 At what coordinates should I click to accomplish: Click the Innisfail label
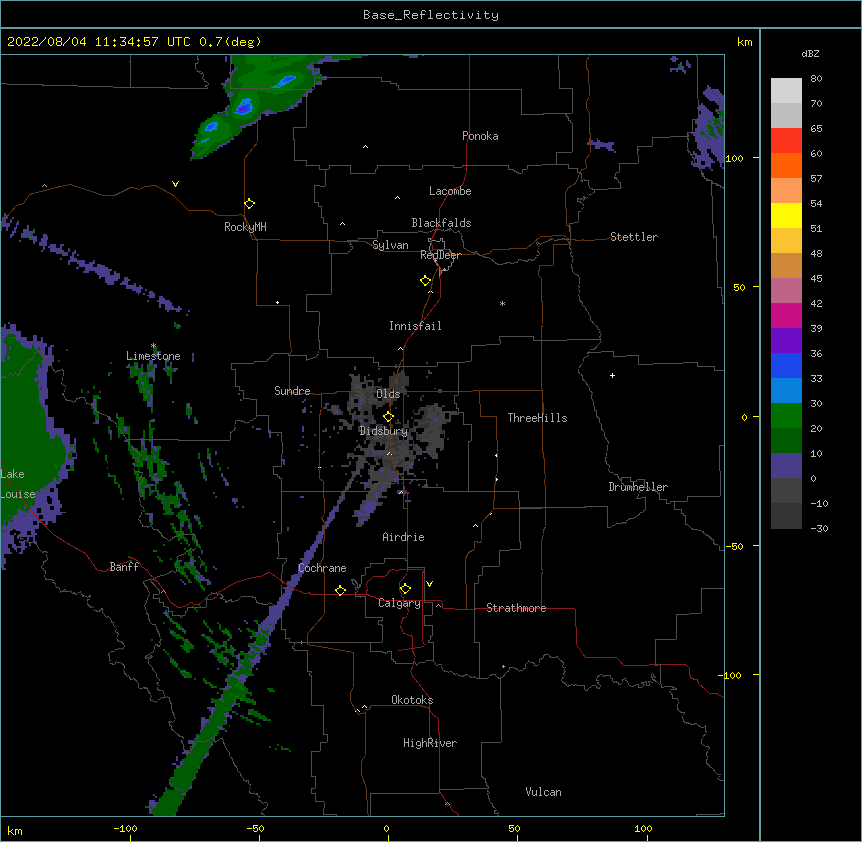pos(415,326)
